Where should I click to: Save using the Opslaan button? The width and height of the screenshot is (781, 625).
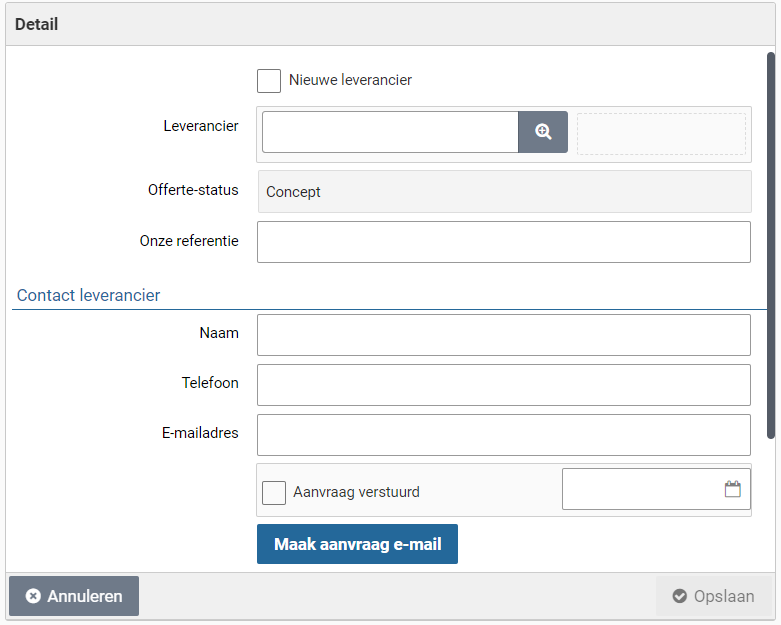[713, 596]
